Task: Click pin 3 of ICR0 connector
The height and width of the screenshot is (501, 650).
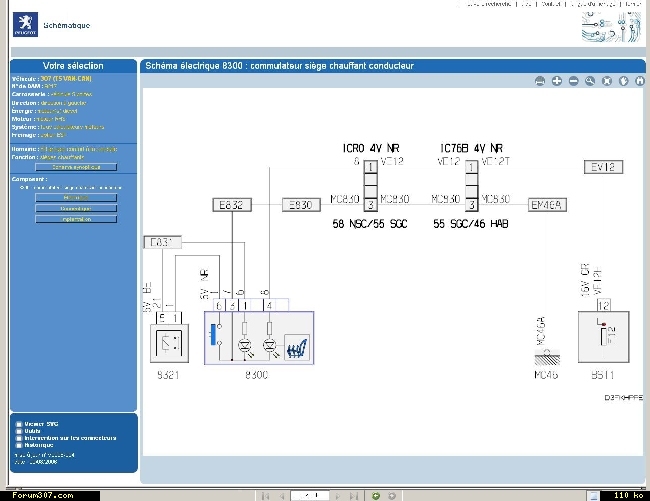Action: click(371, 205)
